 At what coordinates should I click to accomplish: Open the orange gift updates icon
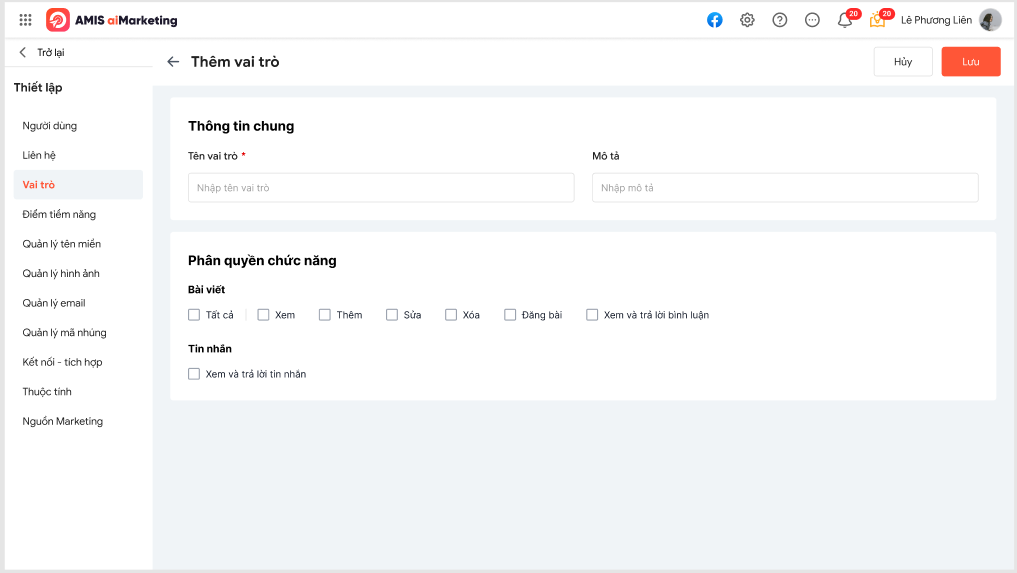point(877,20)
